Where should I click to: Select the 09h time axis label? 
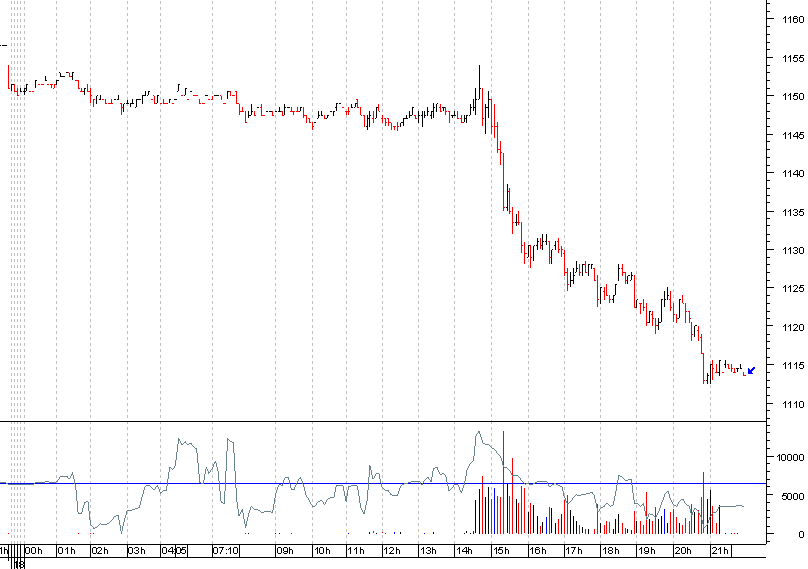(285, 551)
